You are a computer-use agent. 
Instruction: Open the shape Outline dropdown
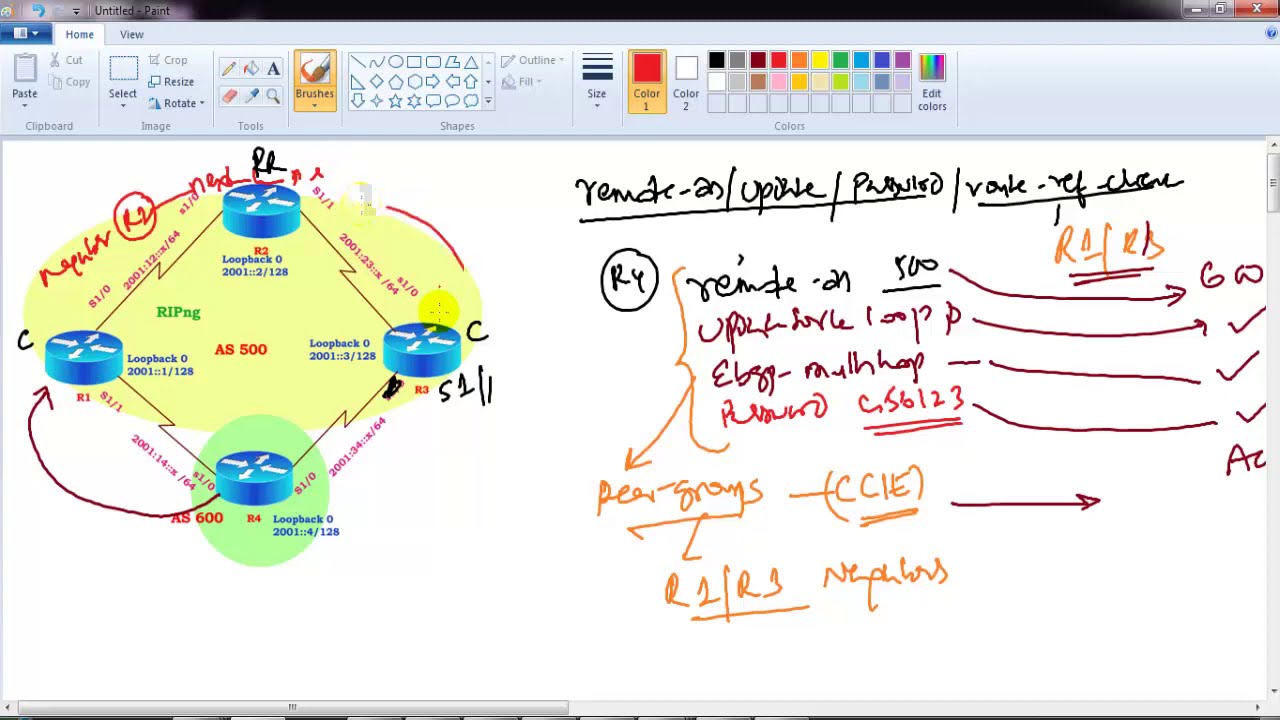pos(533,60)
